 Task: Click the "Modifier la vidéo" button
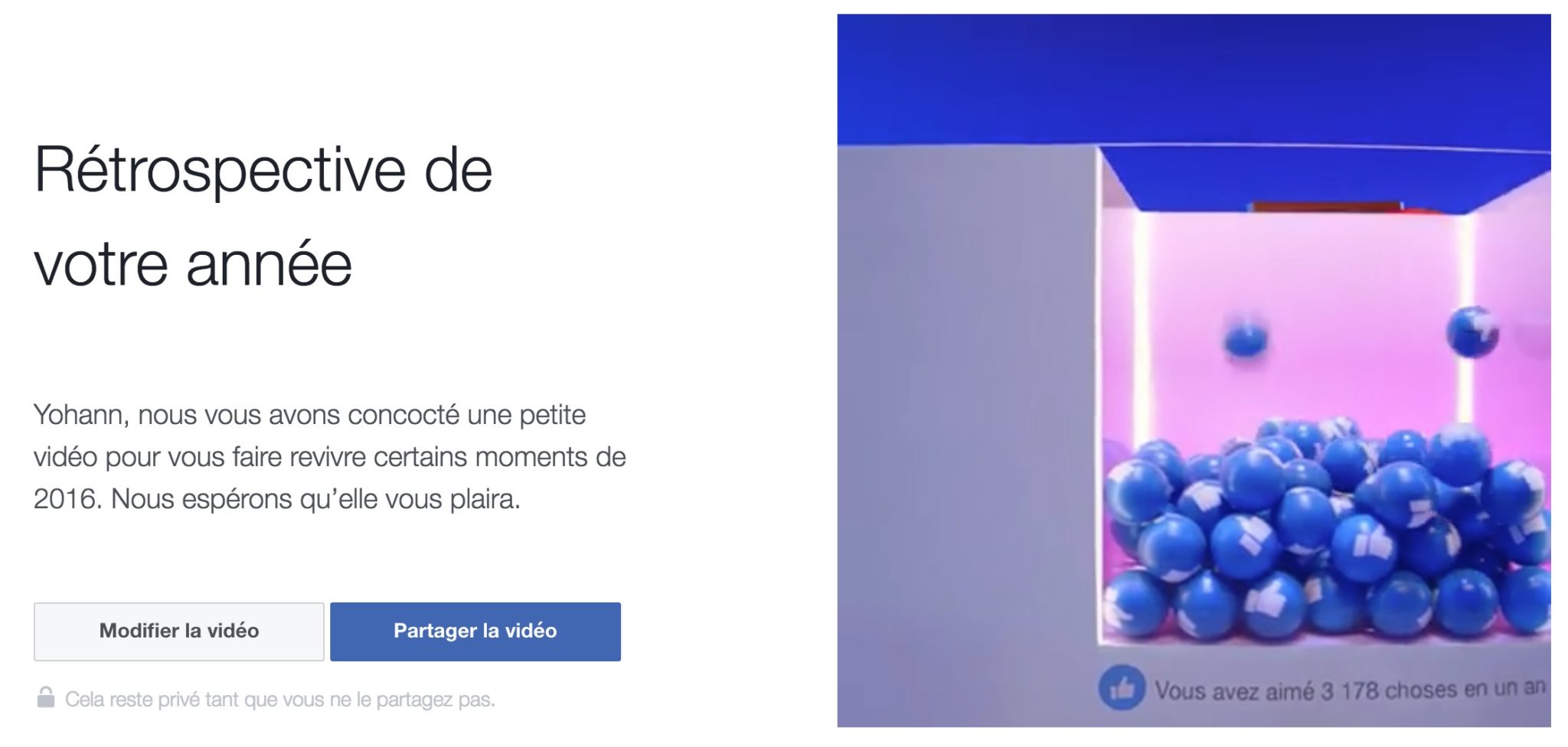tap(178, 631)
